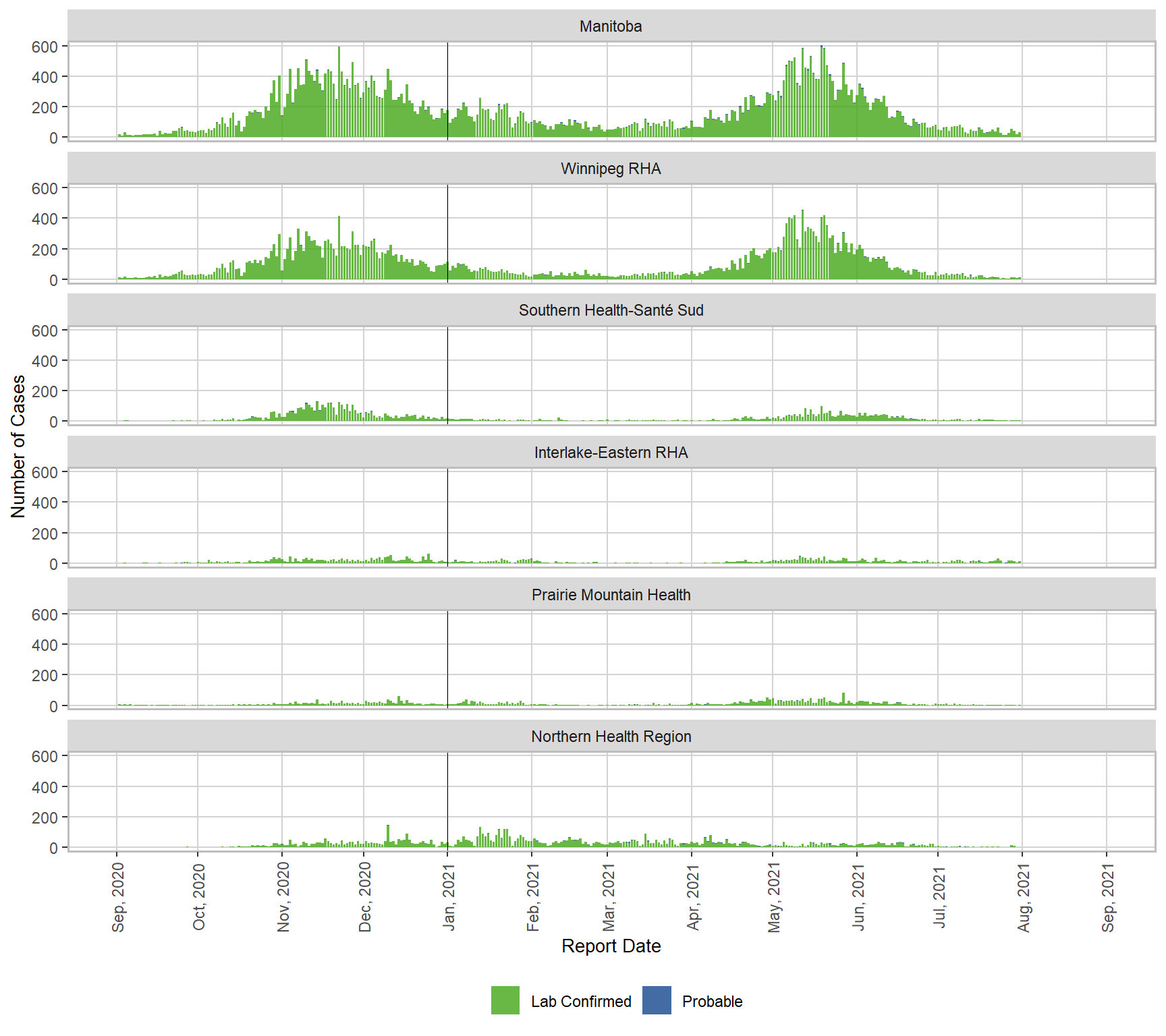Click the Sep, 2021 x-axis label
This screenshot has width=1166, height=1036.
coord(1109,898)
